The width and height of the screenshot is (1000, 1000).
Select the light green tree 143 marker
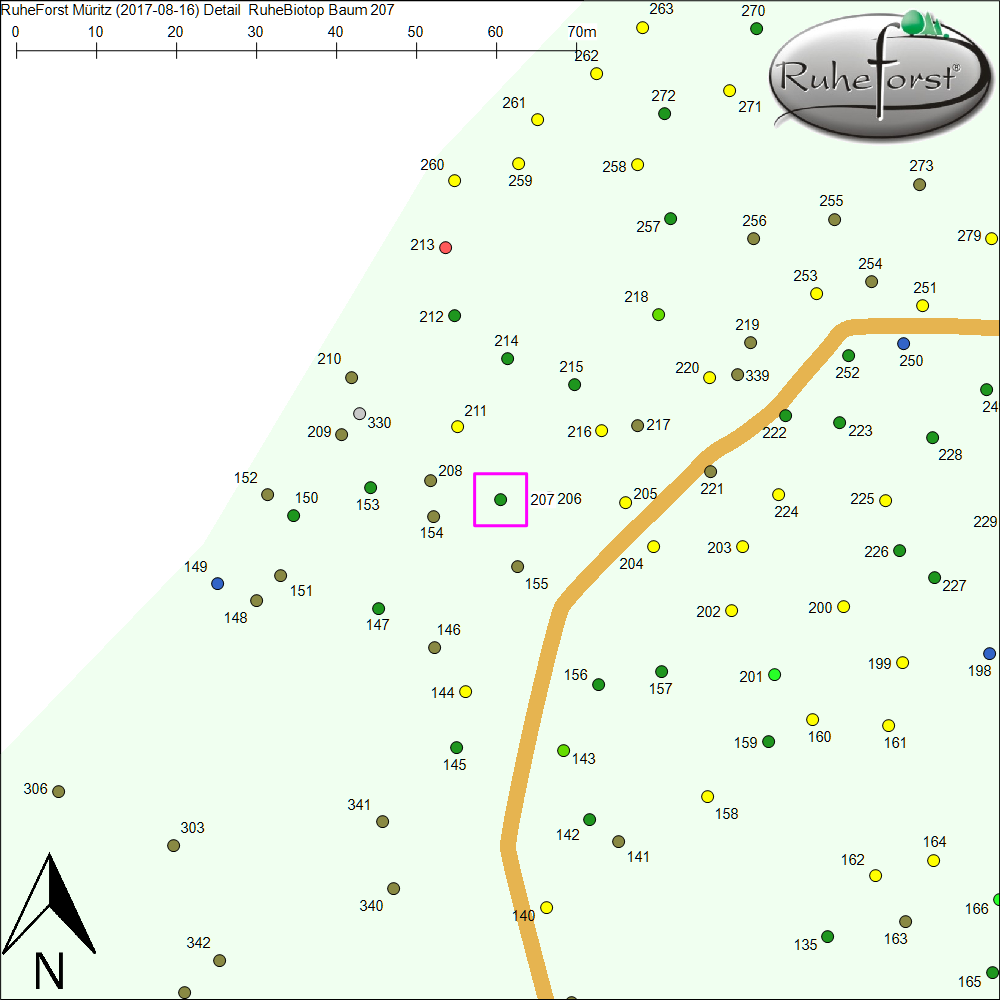pyautogui.click(x=563, y=750)
